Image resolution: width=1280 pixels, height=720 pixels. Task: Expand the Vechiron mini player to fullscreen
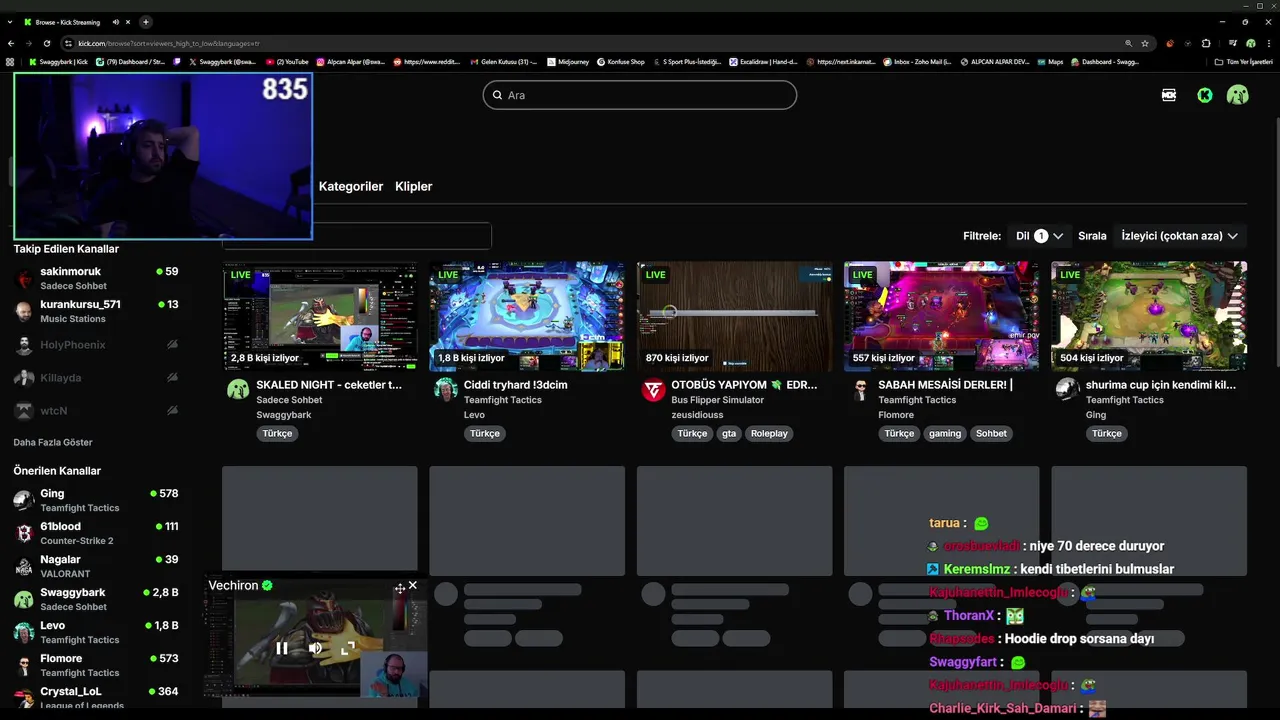pos(348,648)
